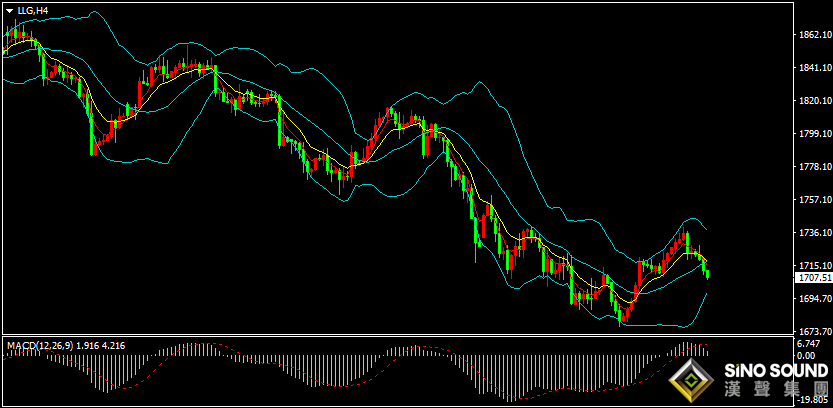This screenshot has width=833, height=408.
Task: Click the triangle arrow beside LLG,H4
Action: coord(10,10)
